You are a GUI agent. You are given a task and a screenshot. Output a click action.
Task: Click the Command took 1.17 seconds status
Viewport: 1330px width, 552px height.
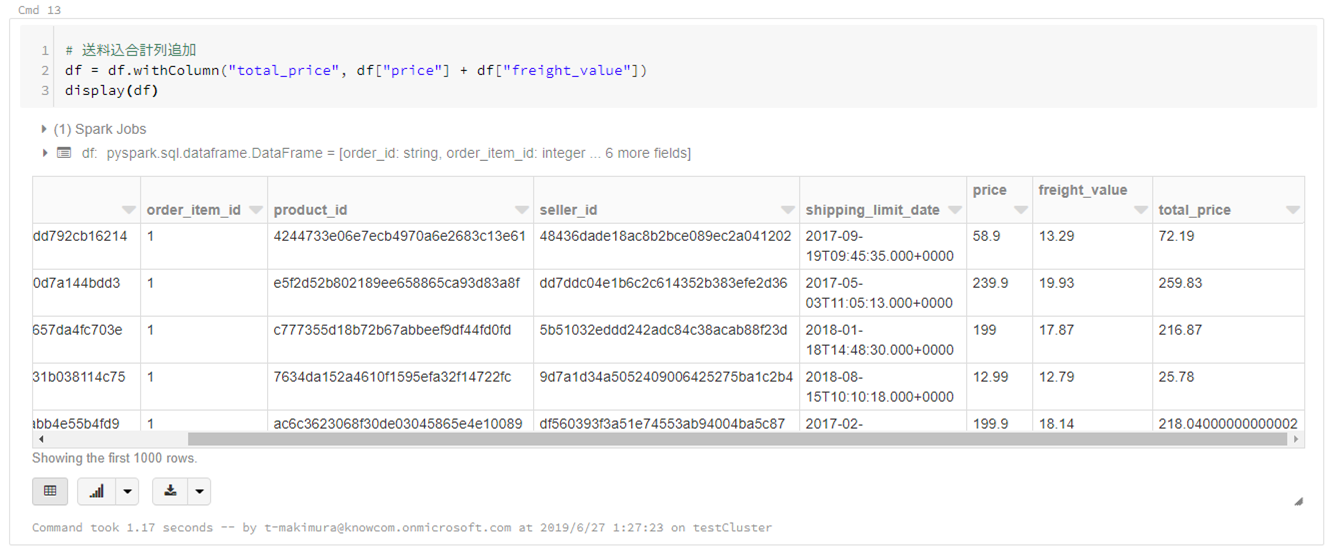point(402,527)
